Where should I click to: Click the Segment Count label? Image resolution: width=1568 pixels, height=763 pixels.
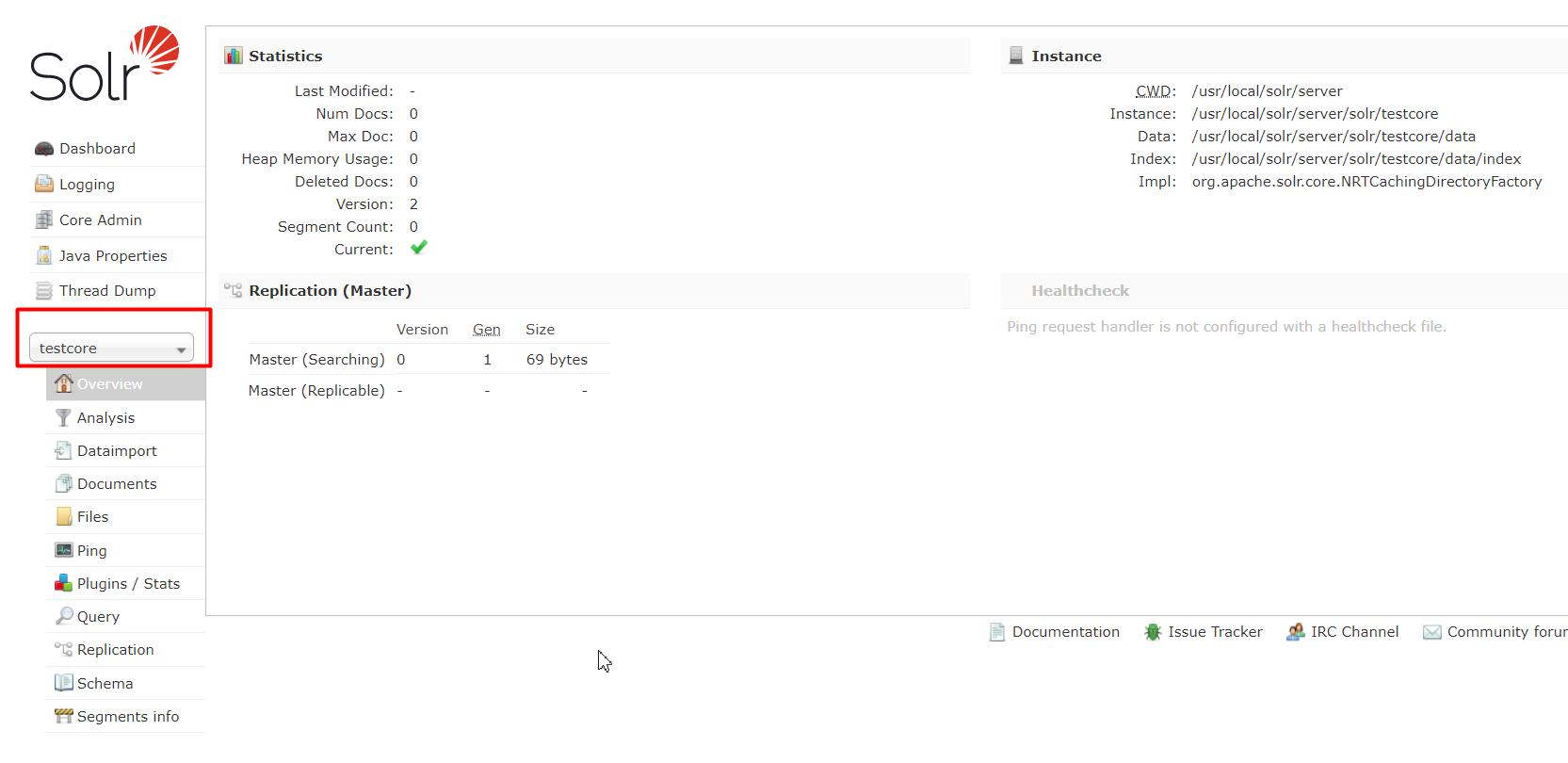335,227
